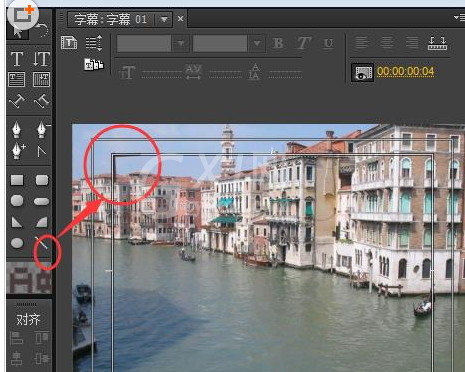Viewport: 465px width, 372px height.
Task: Open Roll/Crawl options
Action: click(x=94, y=43)
